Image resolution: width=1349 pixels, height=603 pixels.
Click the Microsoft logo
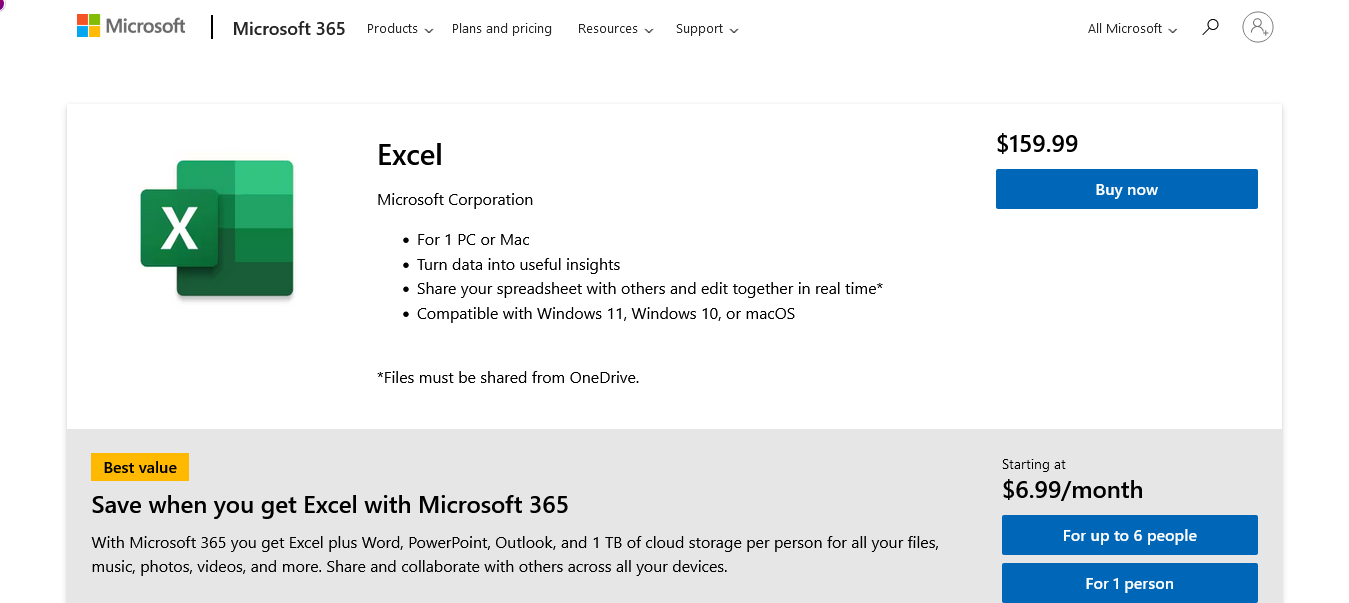click(x=131, y=27)
